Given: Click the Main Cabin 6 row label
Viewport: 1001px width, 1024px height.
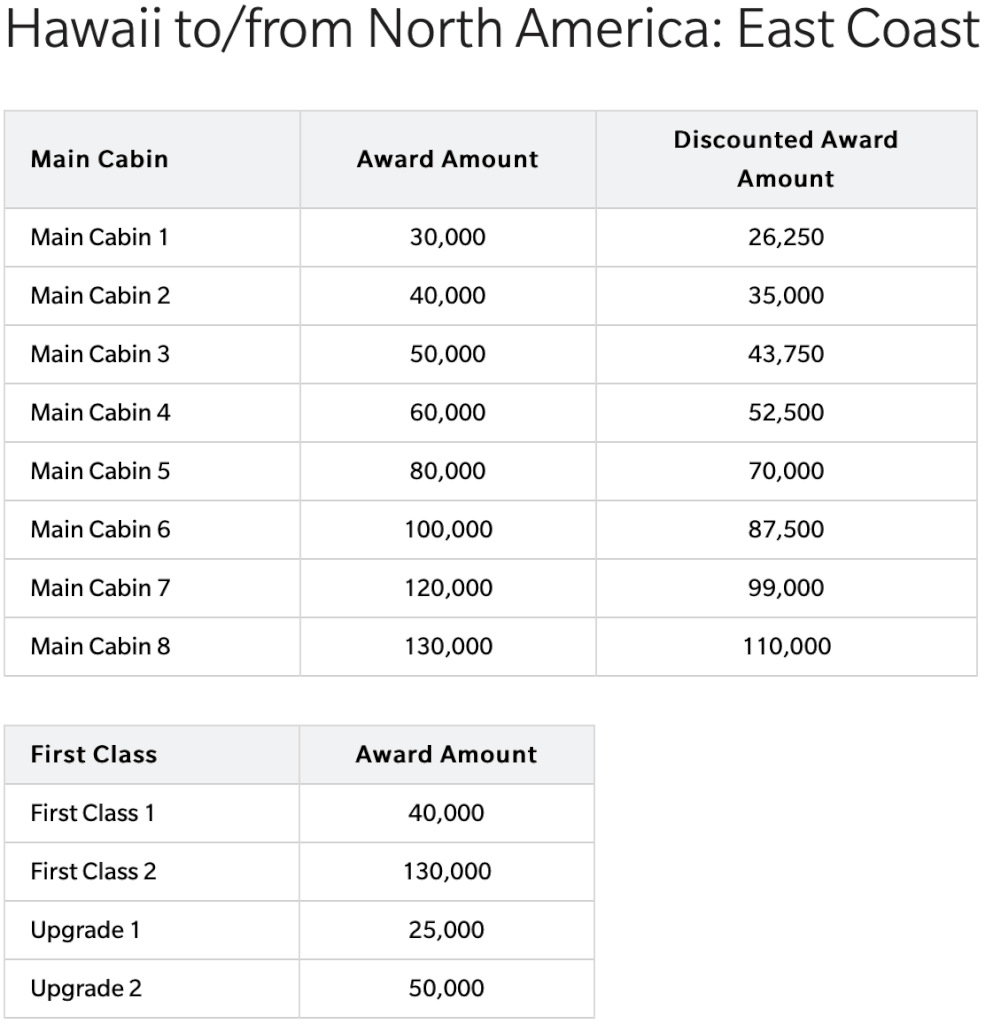Looking at the screenshot, I should 100,530.
